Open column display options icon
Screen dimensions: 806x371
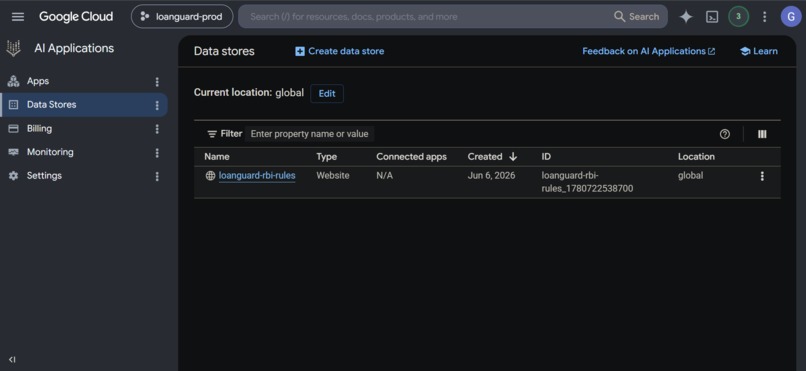(x=762, y=134)
